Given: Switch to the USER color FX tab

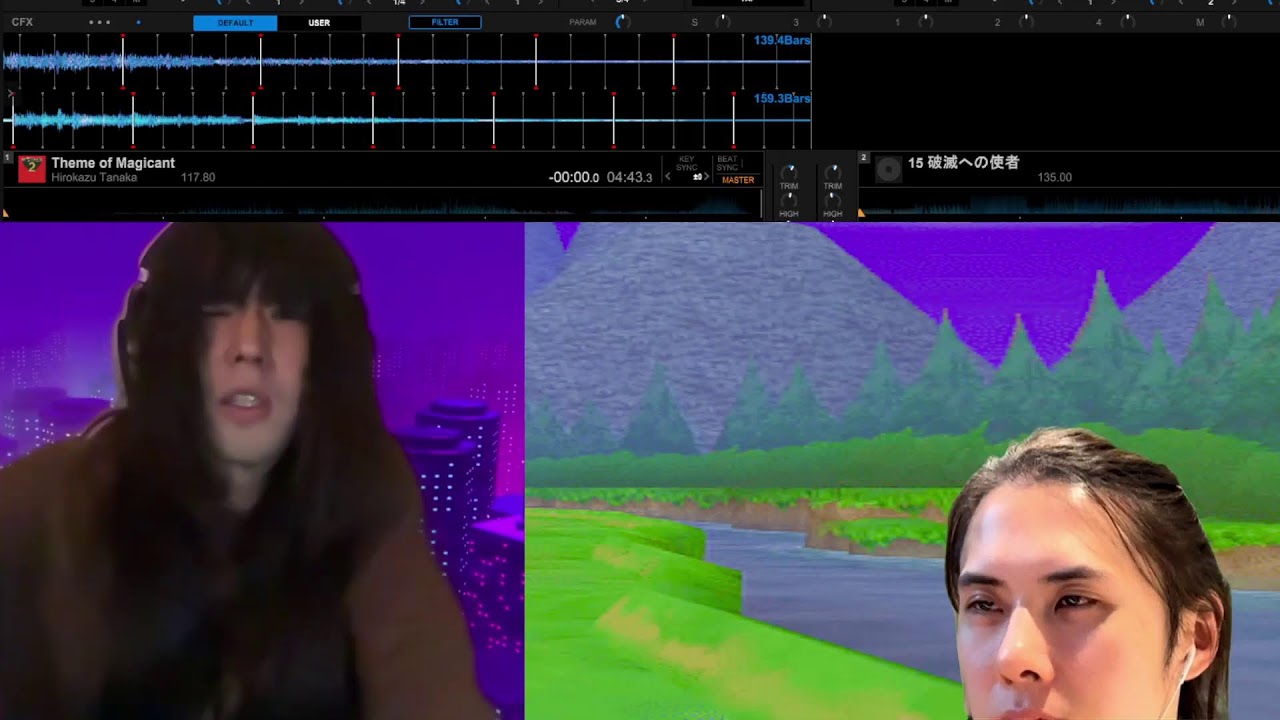Looking at the screenshot, I should (x=319, y=22).
